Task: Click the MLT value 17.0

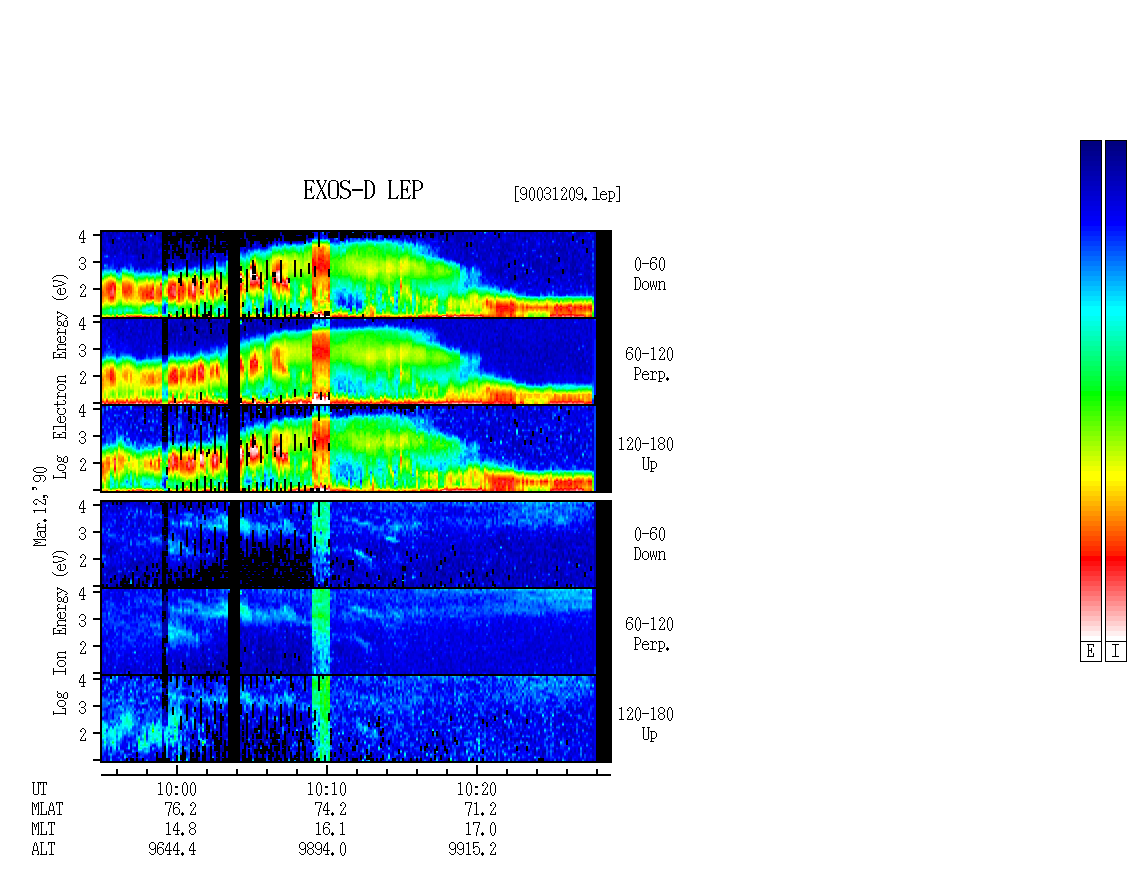Action: pos(480,830)
